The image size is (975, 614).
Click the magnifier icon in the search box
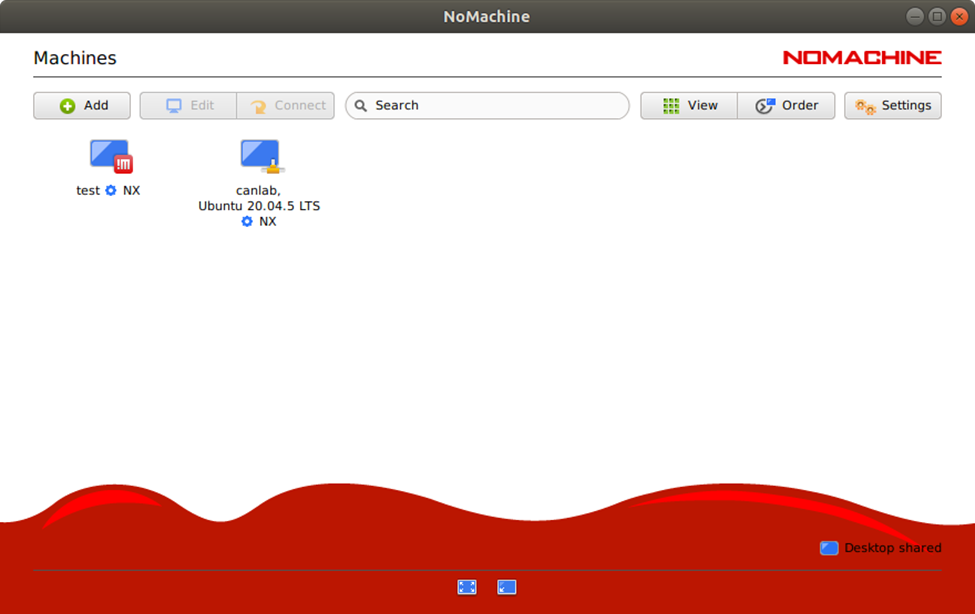pos(361,106)
